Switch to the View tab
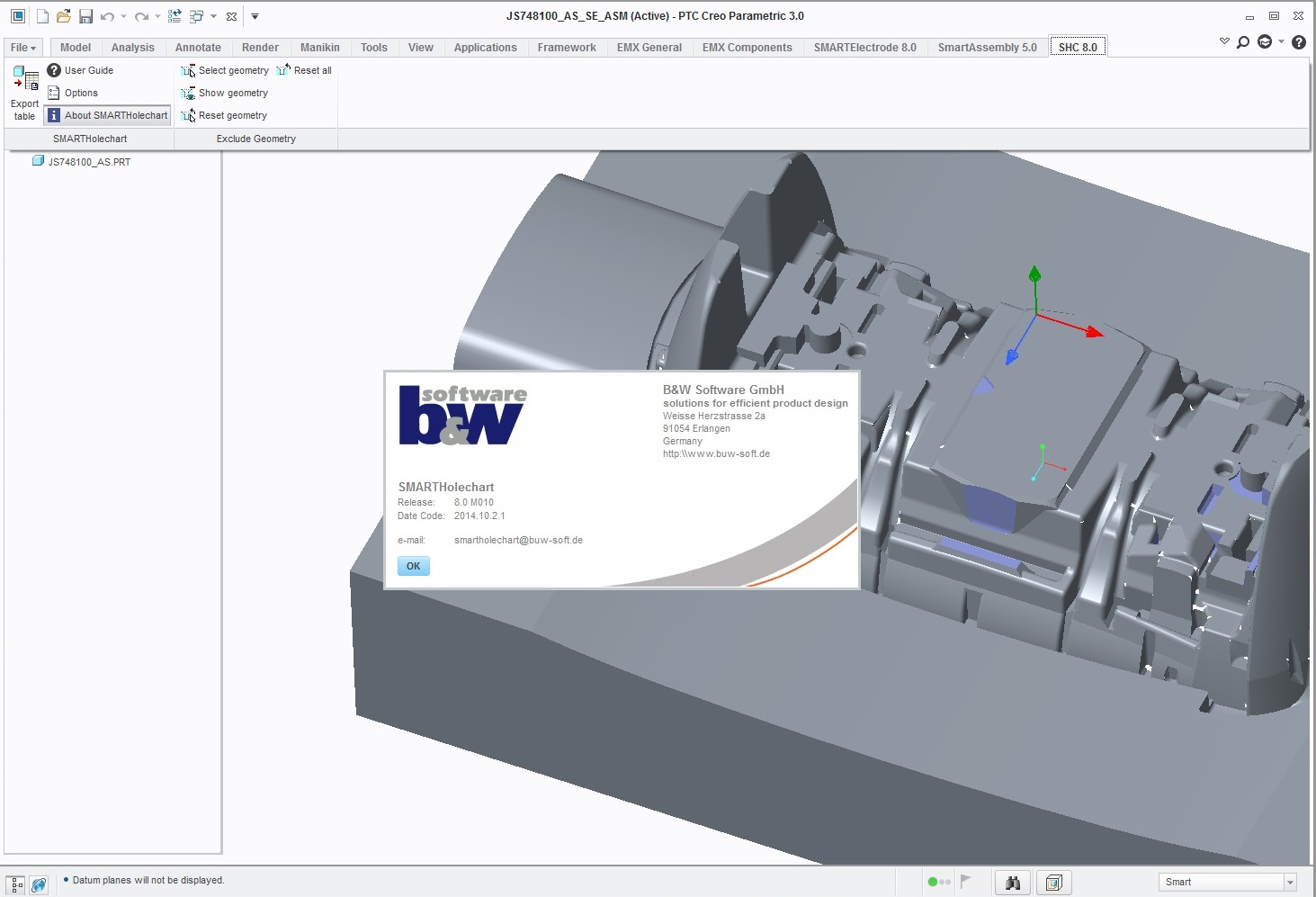Viewport: 1316px width, 897px height. click(x=421, y=48)
